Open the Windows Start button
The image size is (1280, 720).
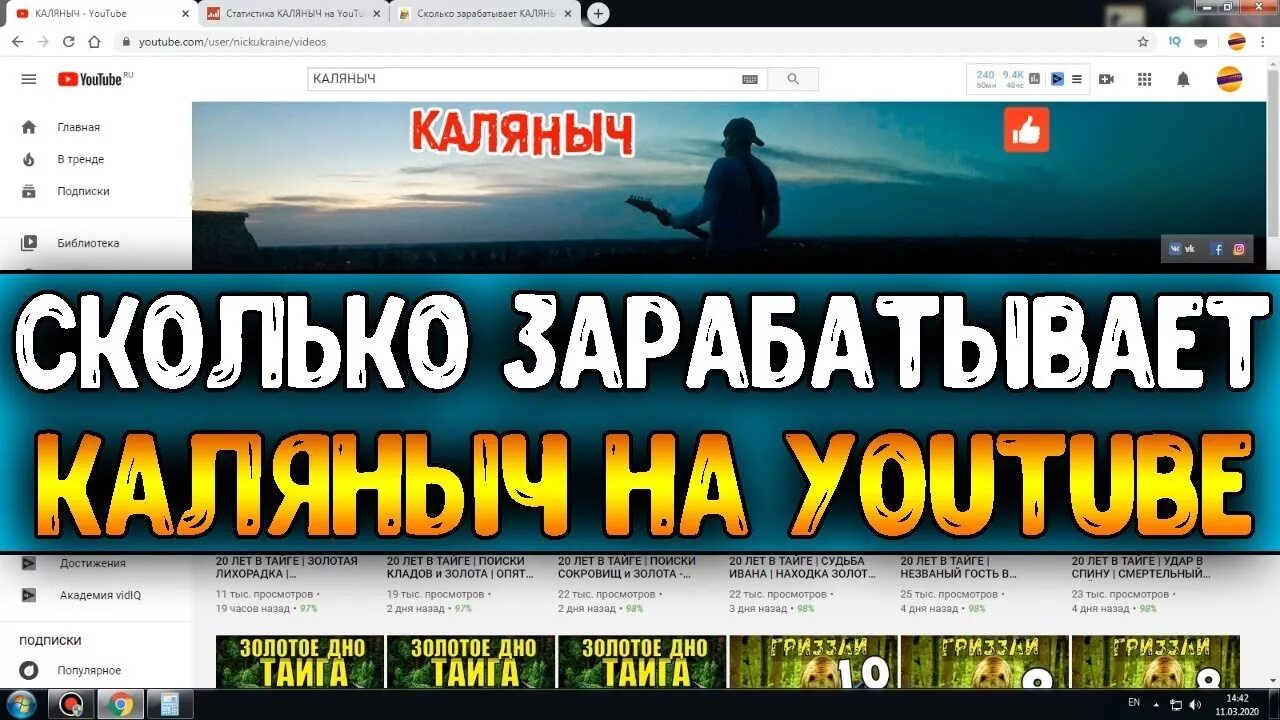click(21, 704)
